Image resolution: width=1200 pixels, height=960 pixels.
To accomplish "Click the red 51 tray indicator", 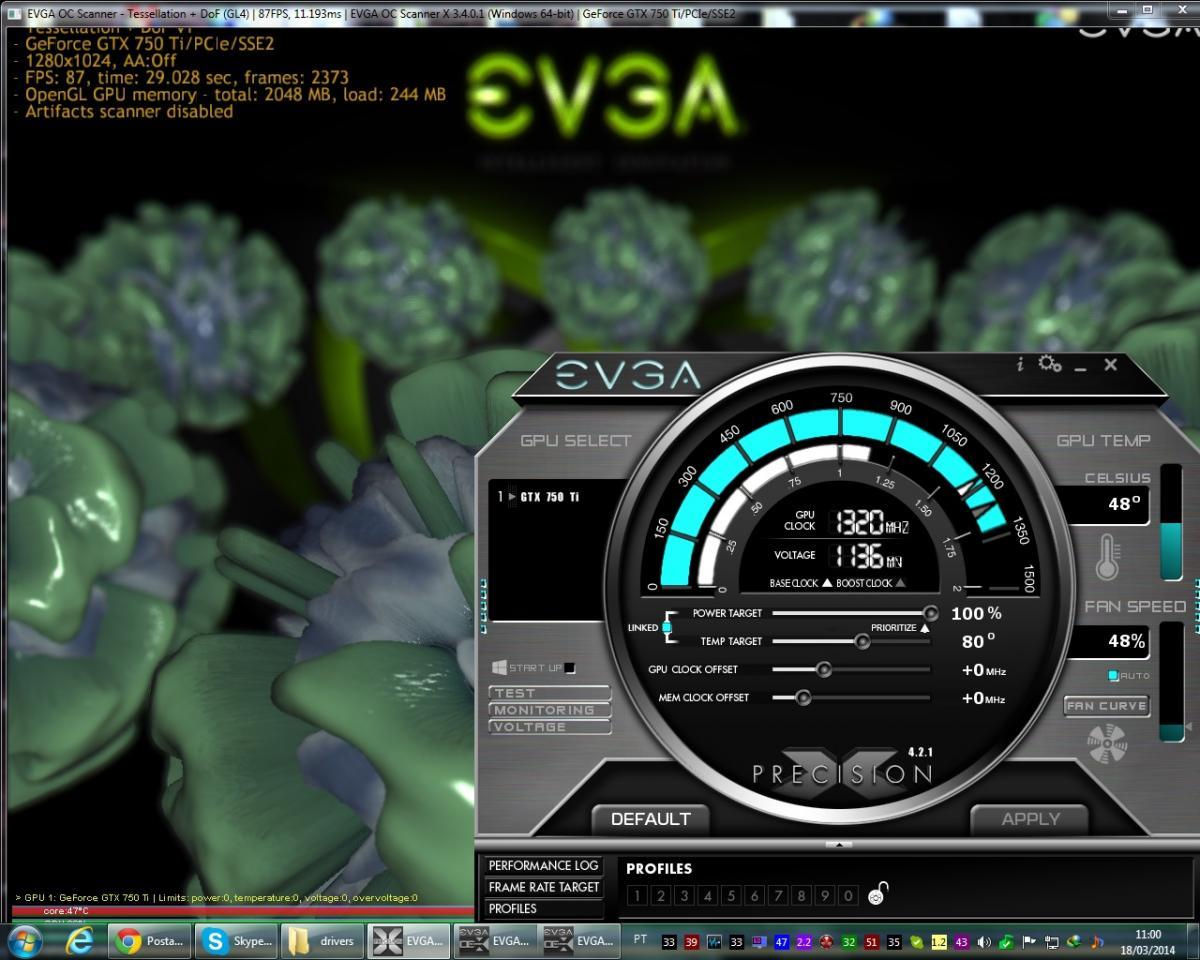I will click(x=871, y=942).
